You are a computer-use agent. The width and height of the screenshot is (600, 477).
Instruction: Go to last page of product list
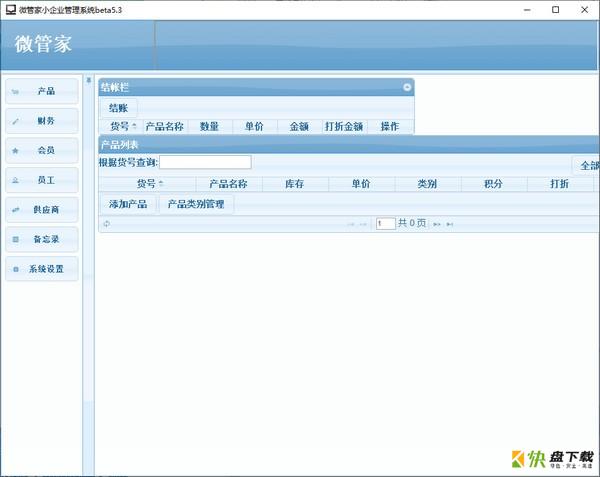[x=450, y=224]
